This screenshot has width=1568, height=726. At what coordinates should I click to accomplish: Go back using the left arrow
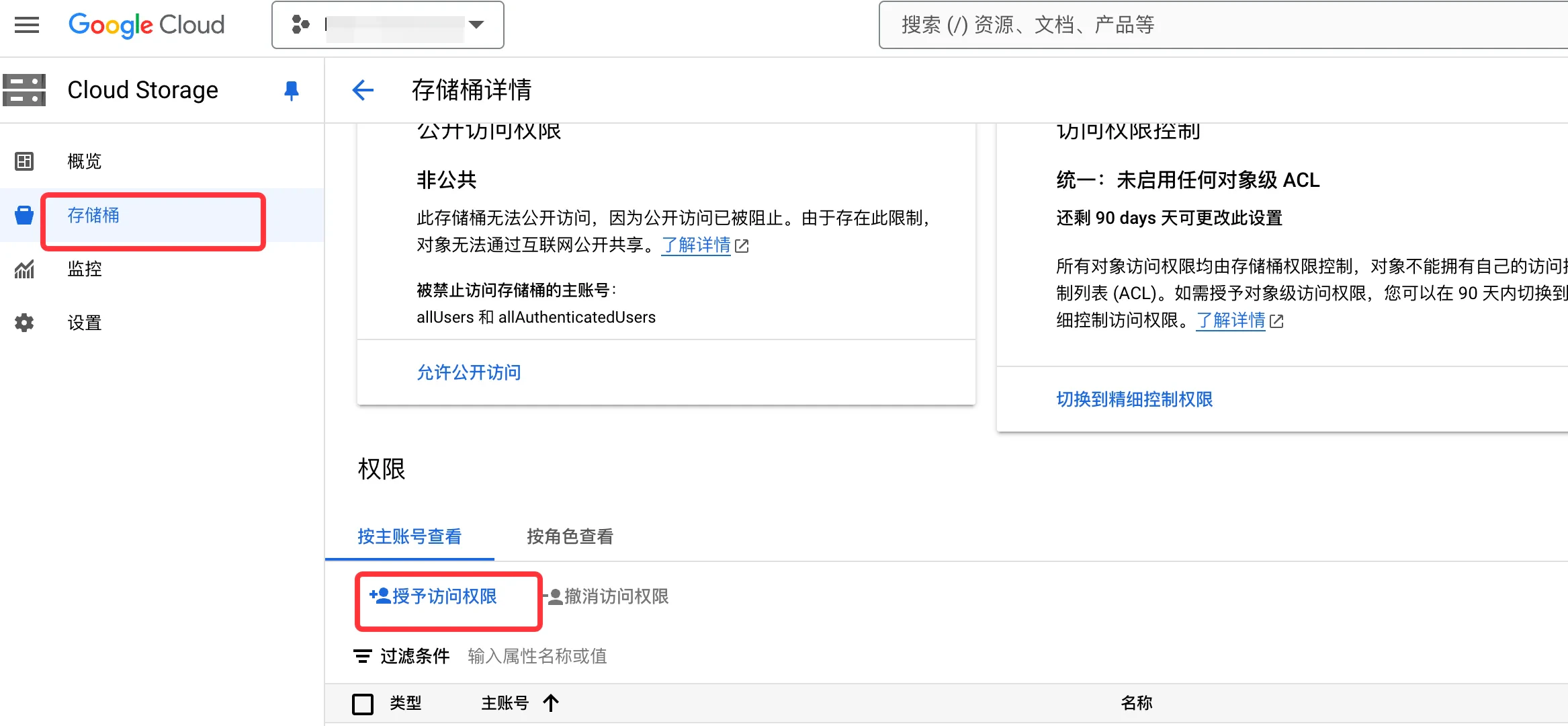point(363,90)
